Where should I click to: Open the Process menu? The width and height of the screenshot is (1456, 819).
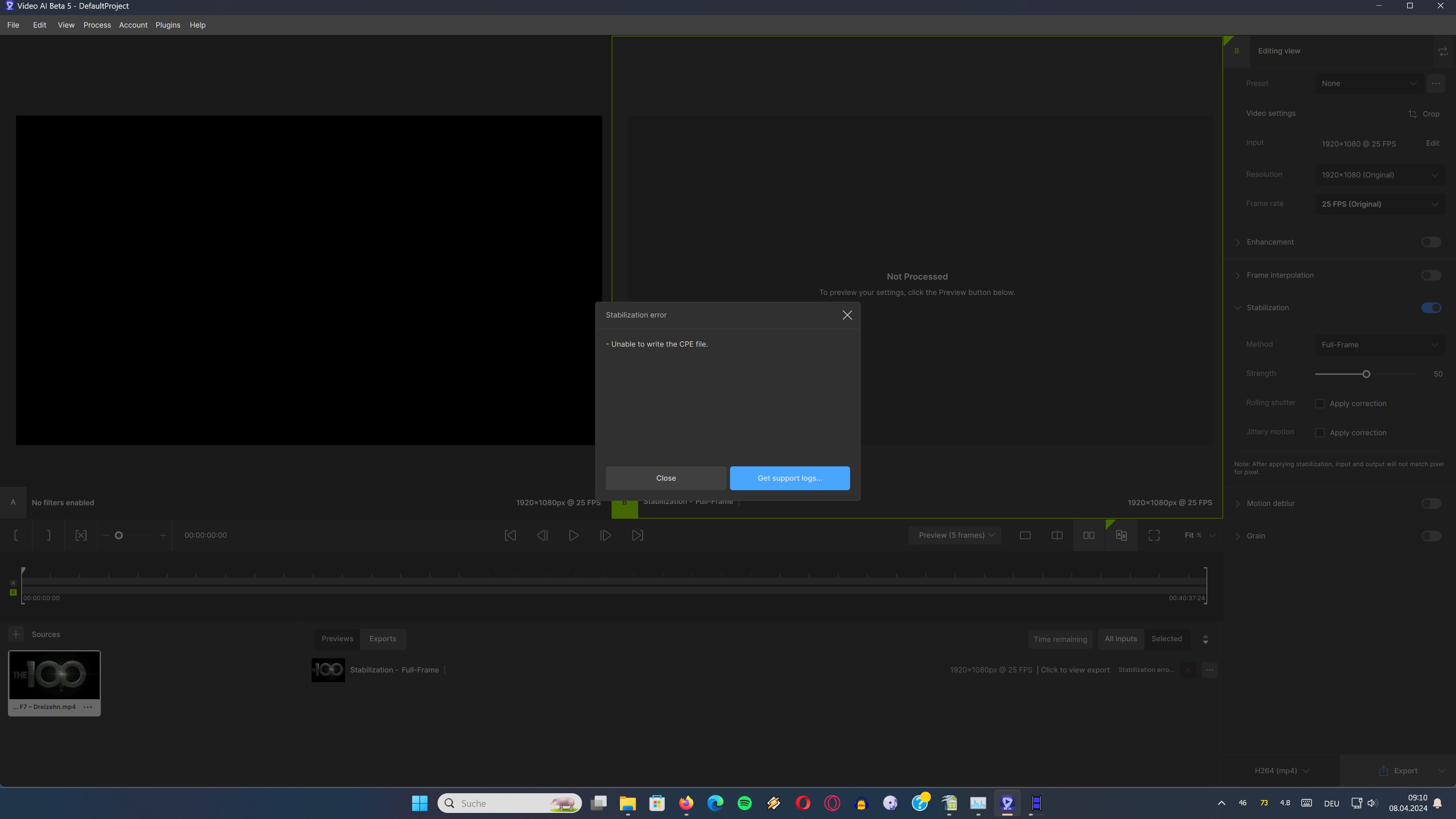tap(97, 25)
